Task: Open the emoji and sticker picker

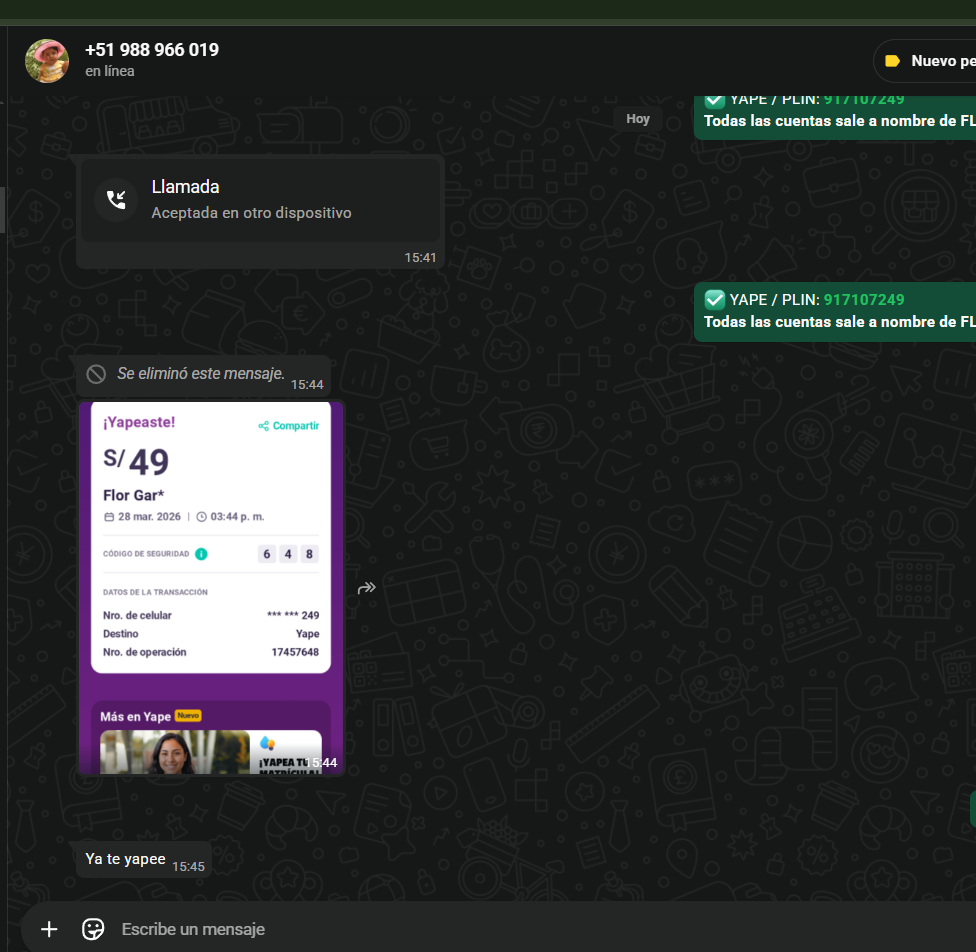Action: [93, 929]
